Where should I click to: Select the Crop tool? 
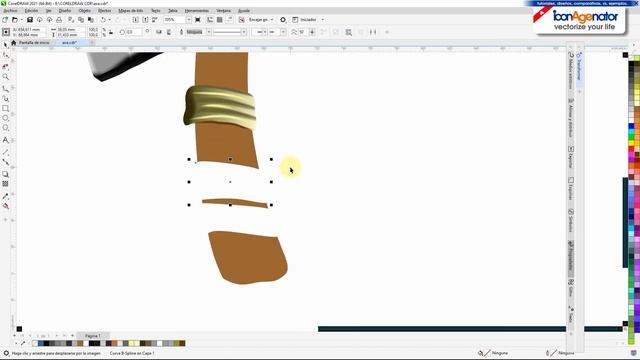[x=5, y=66]
